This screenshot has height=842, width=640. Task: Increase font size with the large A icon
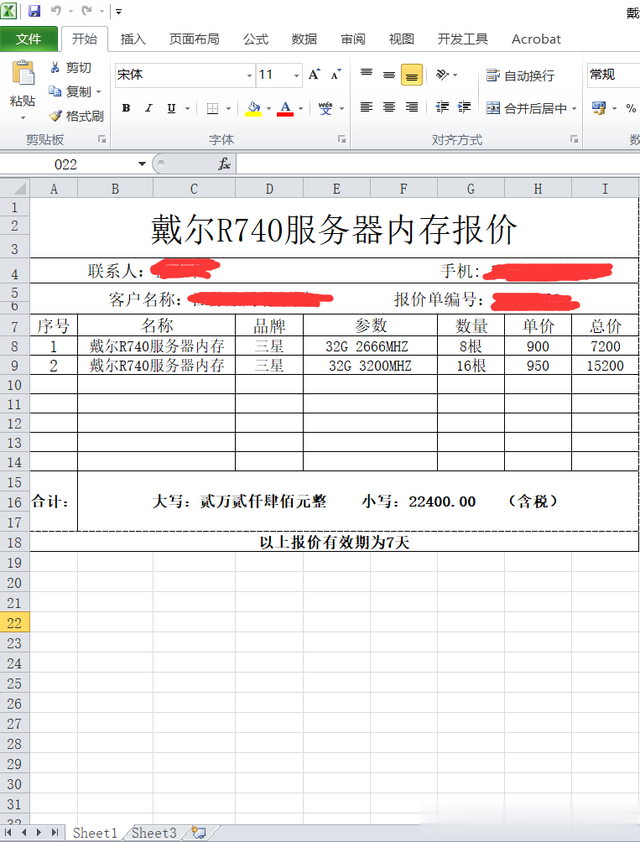point(314,75)
